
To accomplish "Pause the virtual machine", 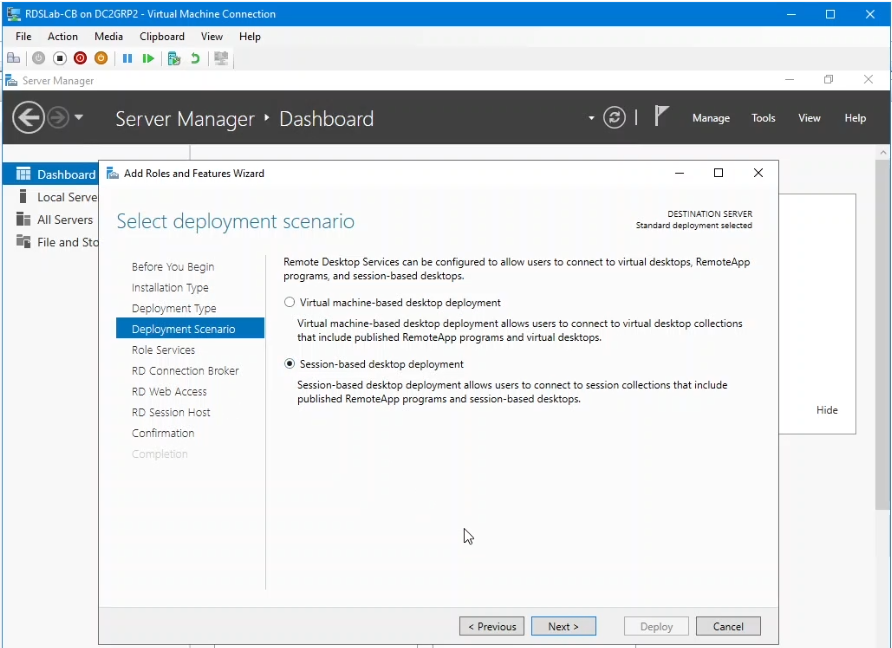I will coord(127,59).
